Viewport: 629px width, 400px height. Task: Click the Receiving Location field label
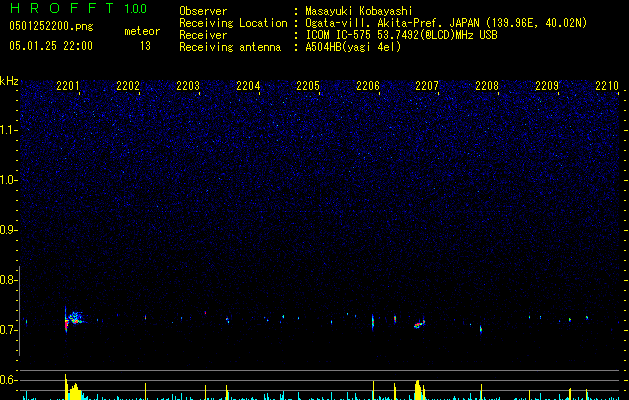233,23
